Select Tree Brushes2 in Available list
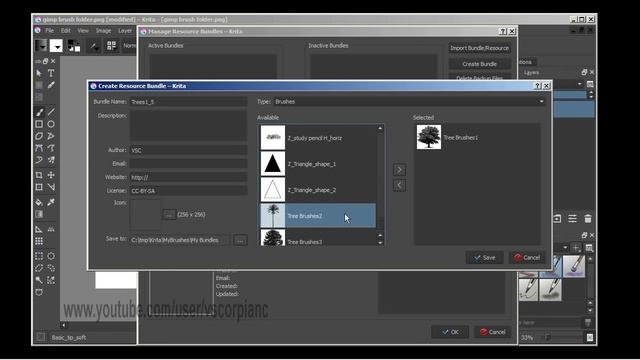This screenshot has width=640, height=360. [318, 216]
